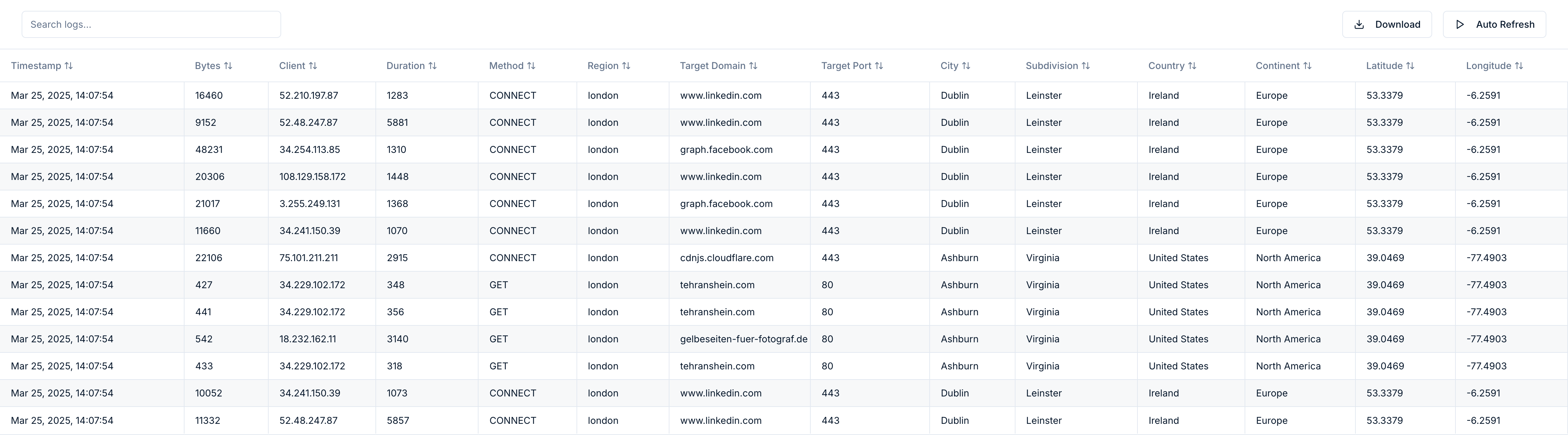Sort by Region using arrows icon

(x=626, y=66)
